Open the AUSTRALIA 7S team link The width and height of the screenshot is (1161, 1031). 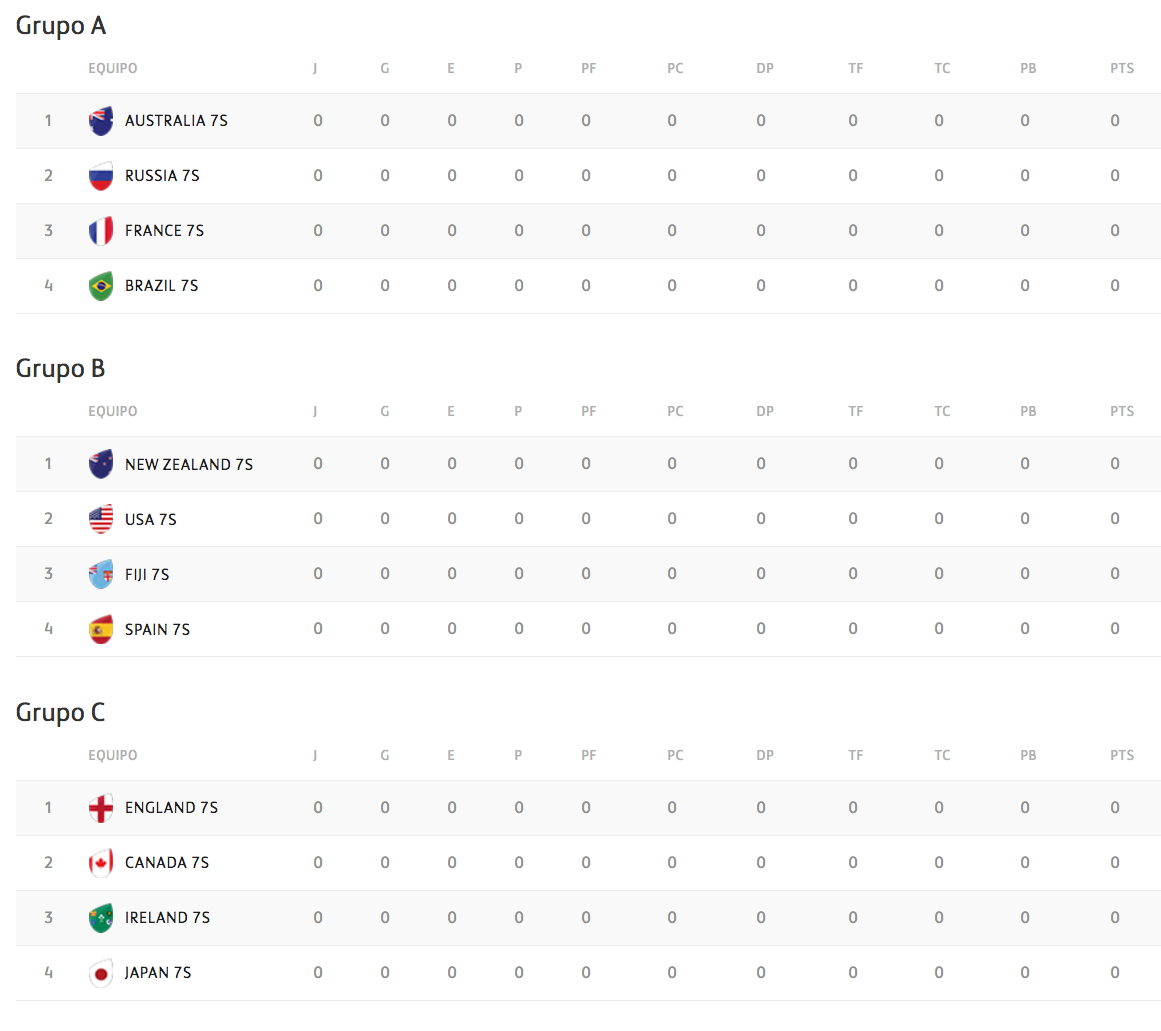(x=176, y=121)
